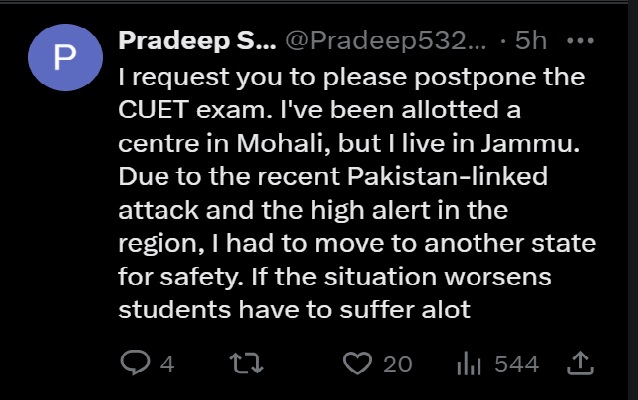Click the purple "P" profile avatar
This screenshot has width=638, height=400.
[64, 58]
